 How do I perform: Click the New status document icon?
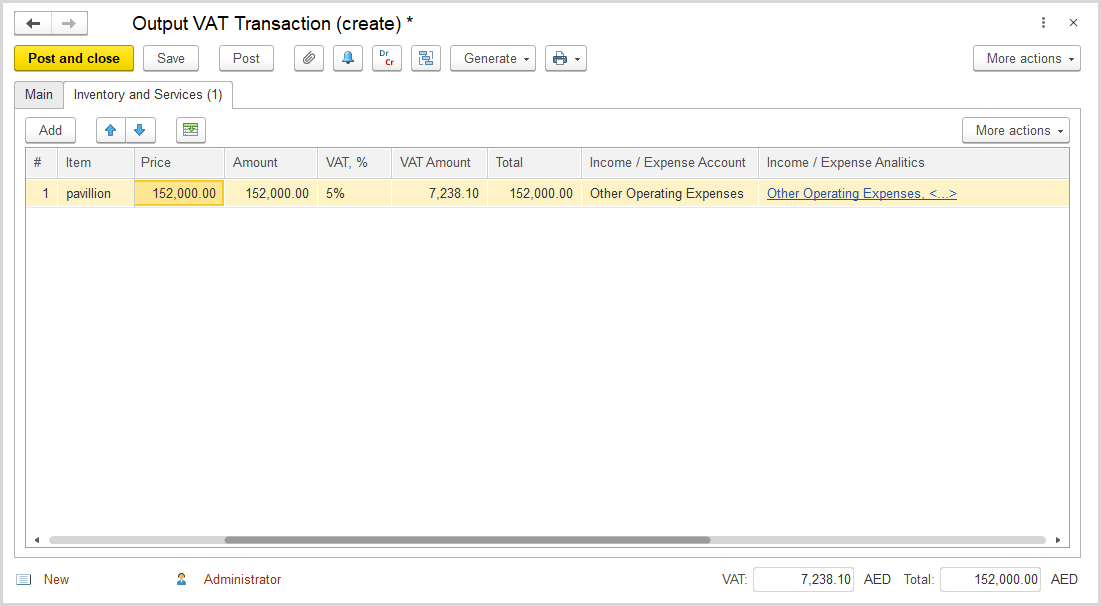coord(24,579)
